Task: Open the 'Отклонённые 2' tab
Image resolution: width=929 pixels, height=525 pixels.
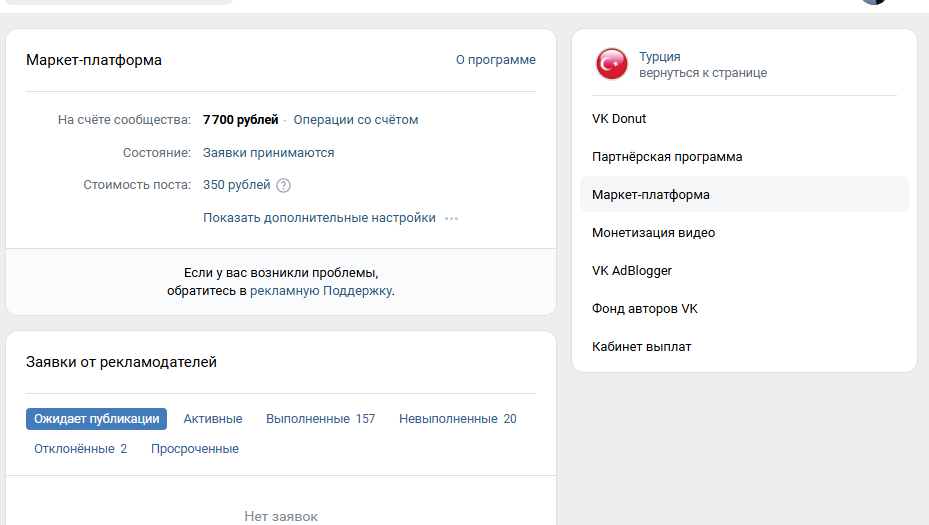Action: 81,449
